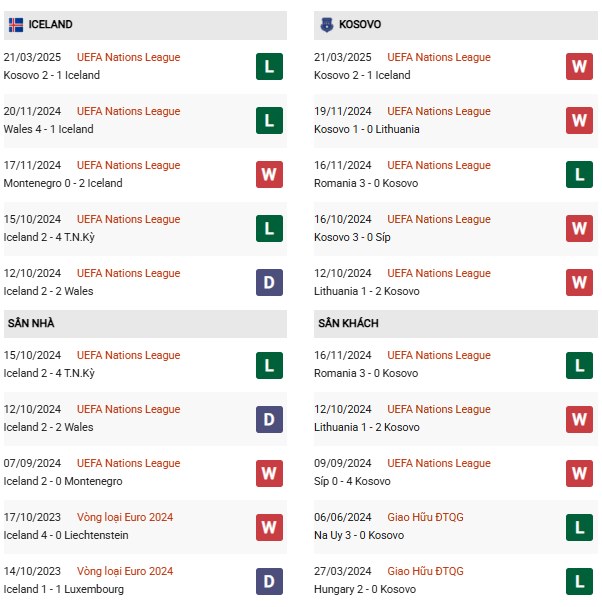602x607 pixels.
Task: Click D badge for Iceland 1-1 Luxembourg
Action: pyautogui.click(x=269, y=581)
